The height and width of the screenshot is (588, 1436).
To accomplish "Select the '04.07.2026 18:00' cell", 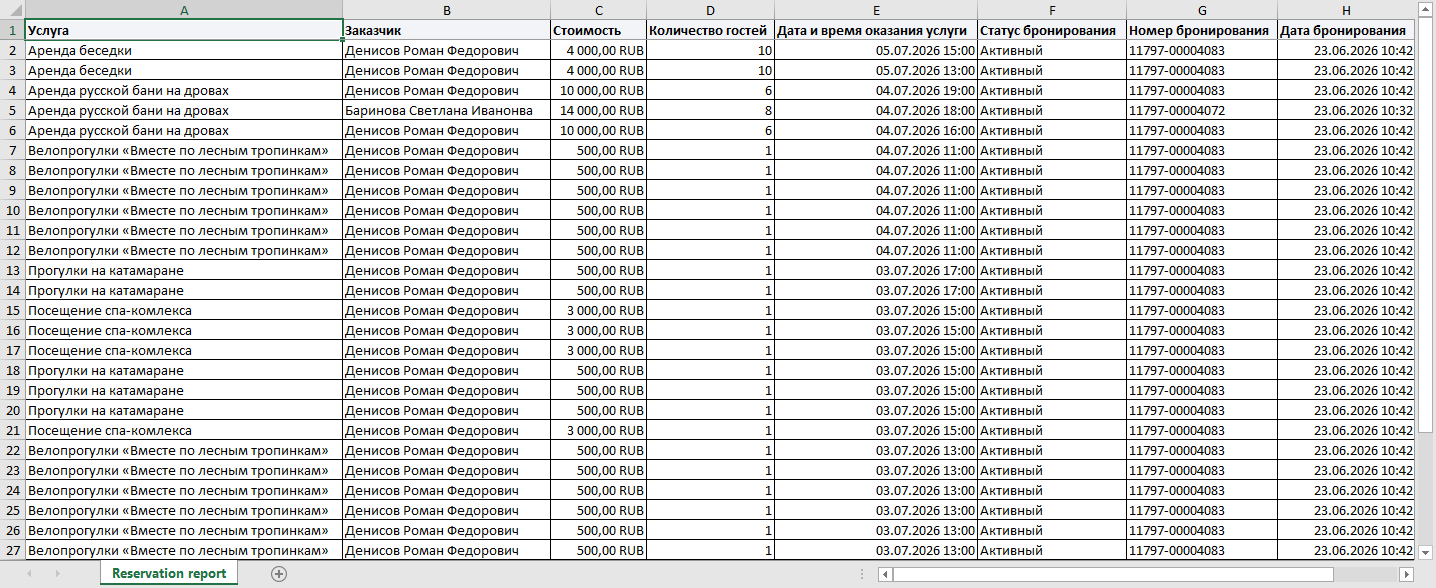I will tap(876, 110).
